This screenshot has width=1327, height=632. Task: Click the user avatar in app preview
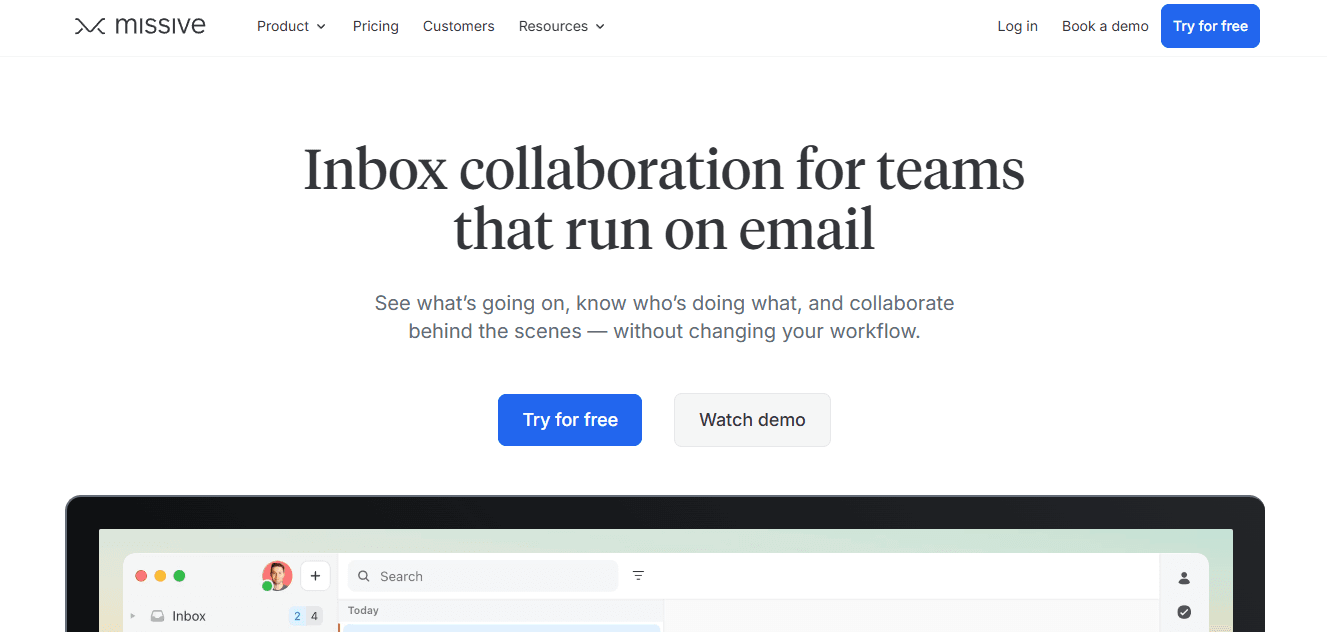pos(277,576)
